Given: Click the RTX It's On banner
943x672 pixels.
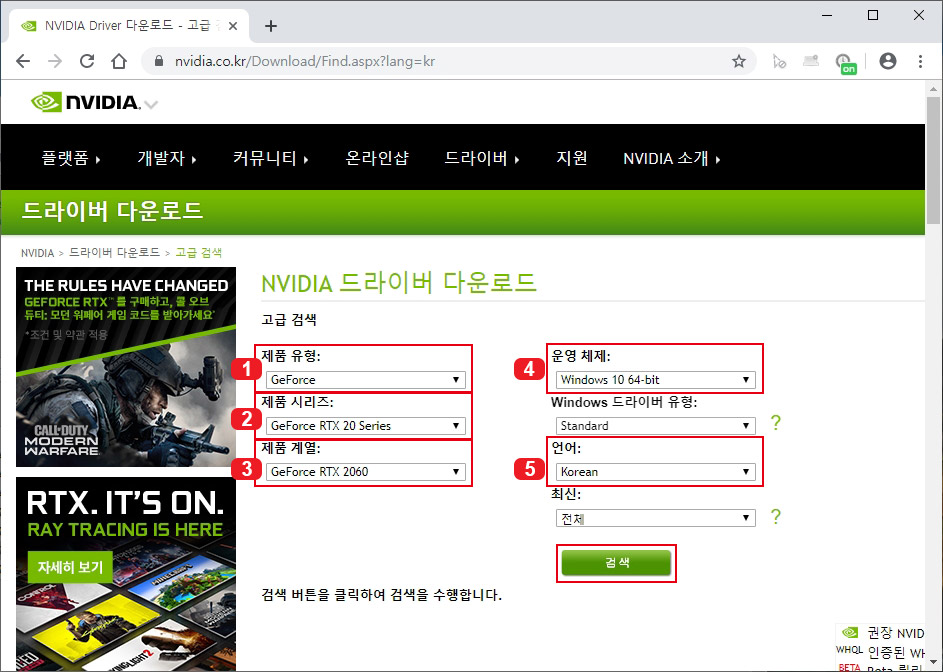Looking at the screenshot, I should (x=126, y=574).
